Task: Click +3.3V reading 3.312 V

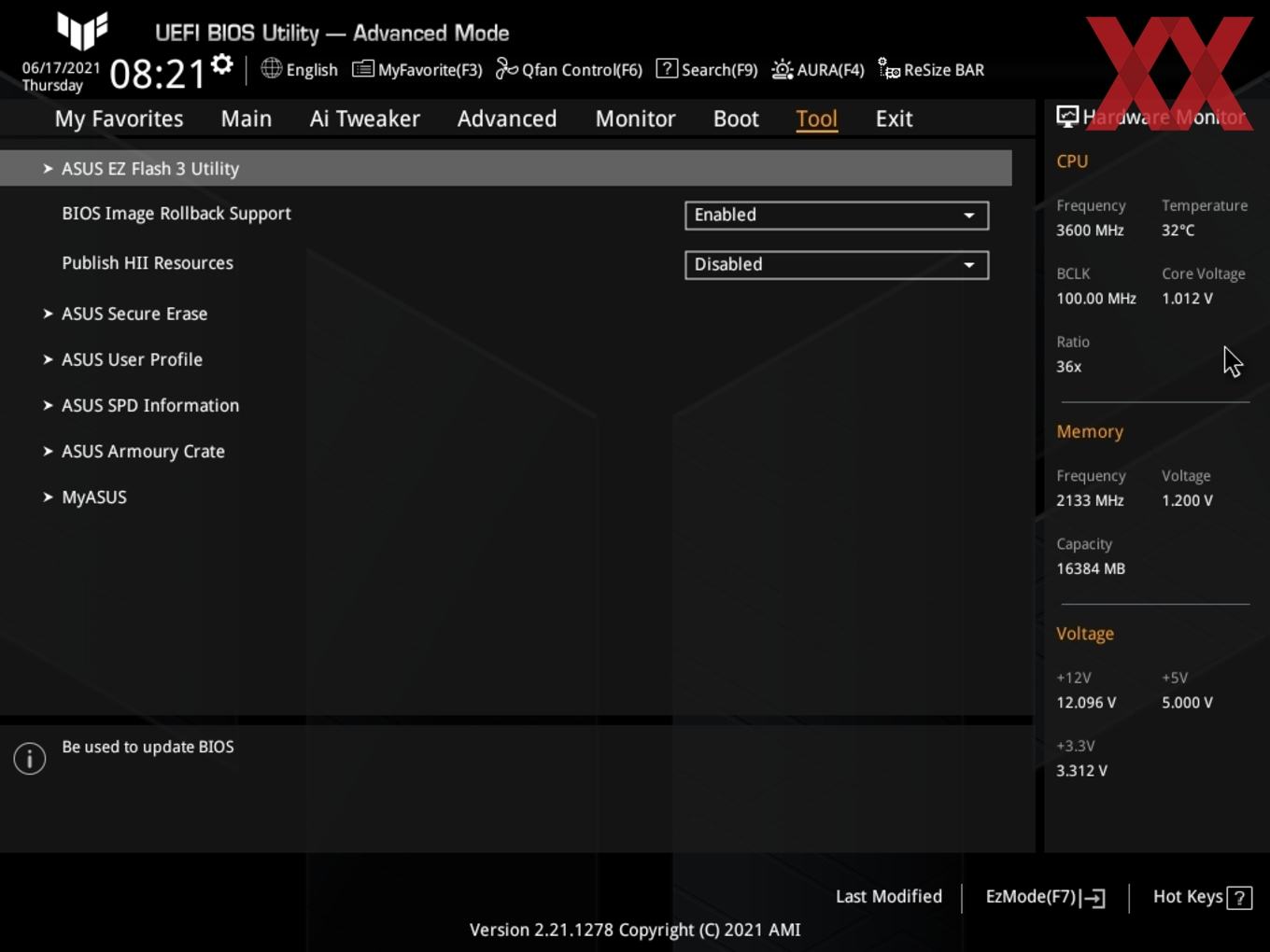Action: point(1081,770)
